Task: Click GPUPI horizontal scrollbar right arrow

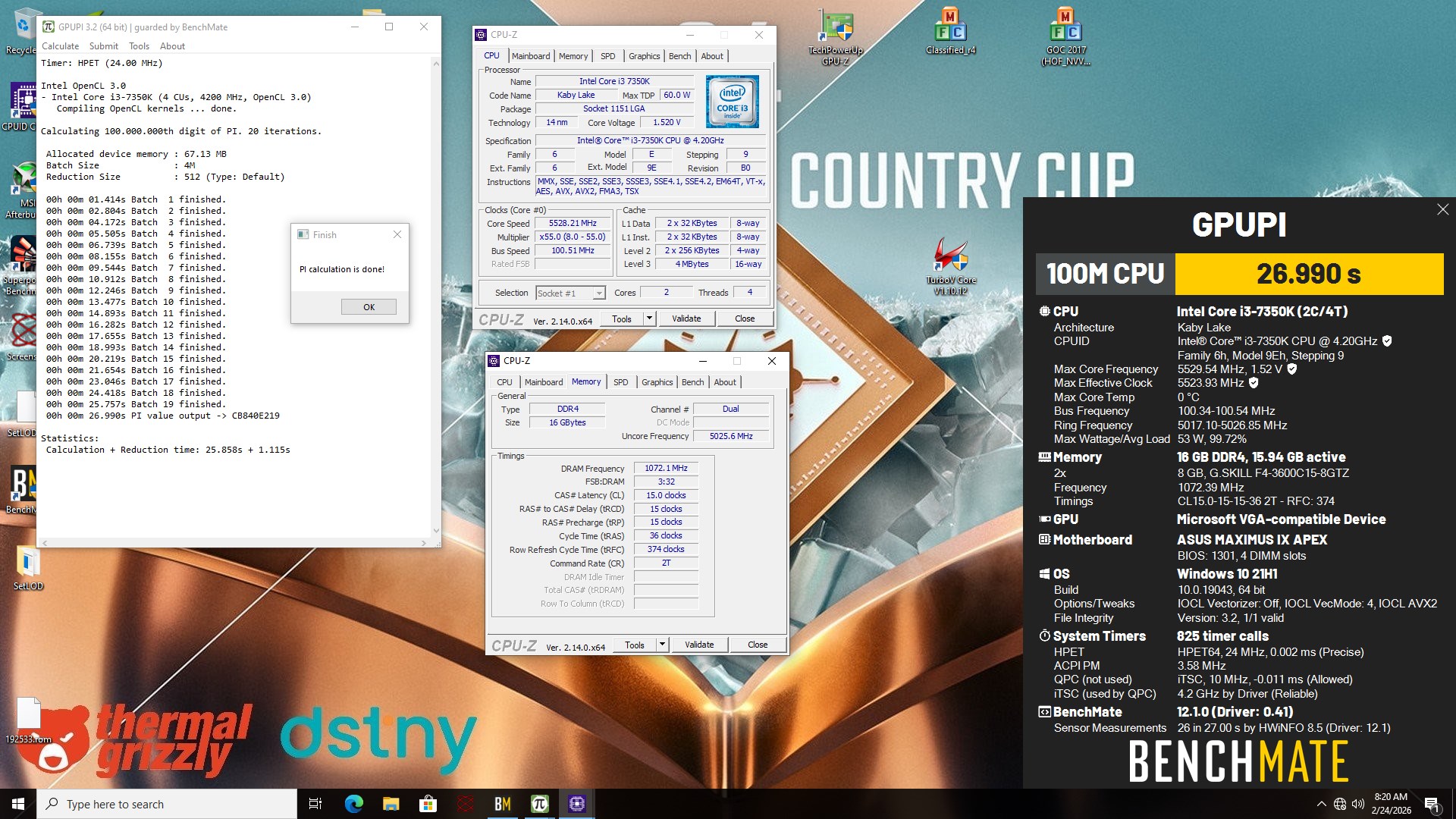Action: (x=424, y=543)
